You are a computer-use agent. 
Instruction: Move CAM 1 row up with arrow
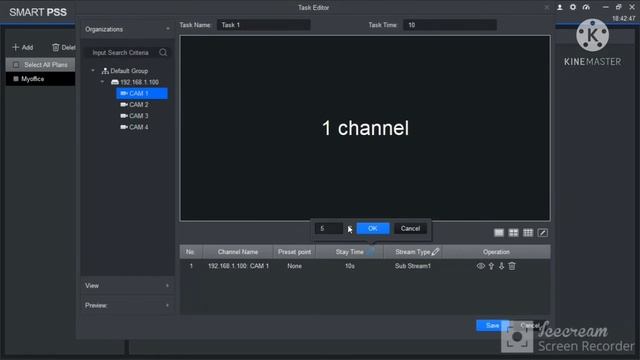(491, 266)
